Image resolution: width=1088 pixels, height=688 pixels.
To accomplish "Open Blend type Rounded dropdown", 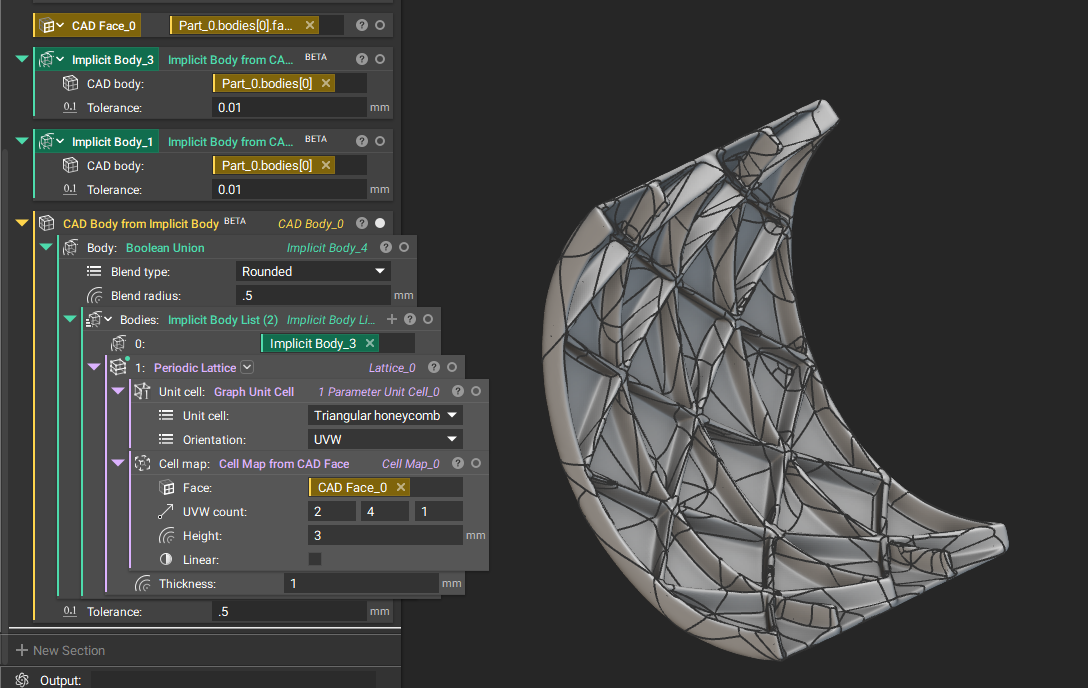I will pyautogui.click(x=313, y=271).
